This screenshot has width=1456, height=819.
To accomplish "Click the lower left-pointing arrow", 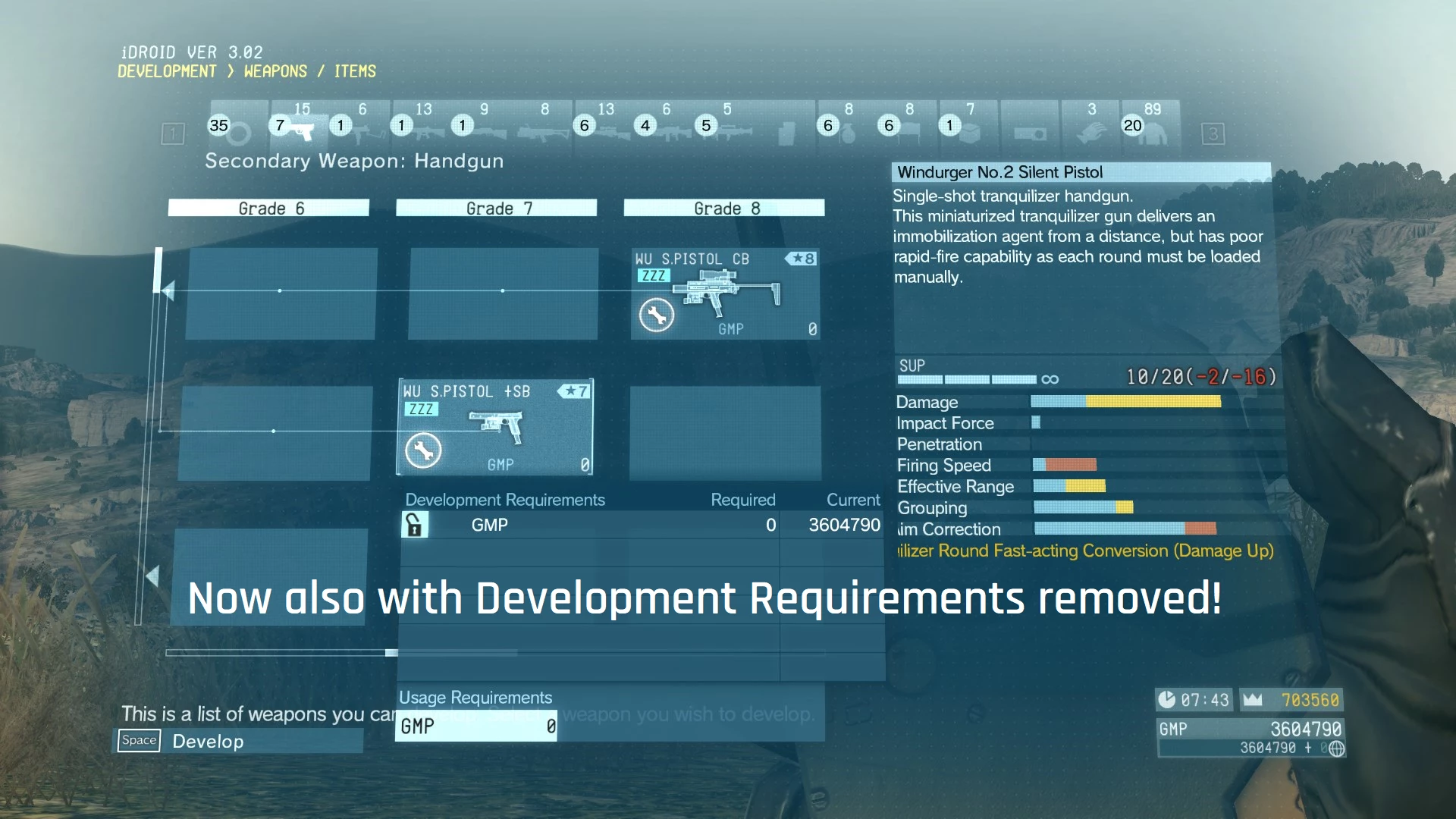I will coord(152,576).
